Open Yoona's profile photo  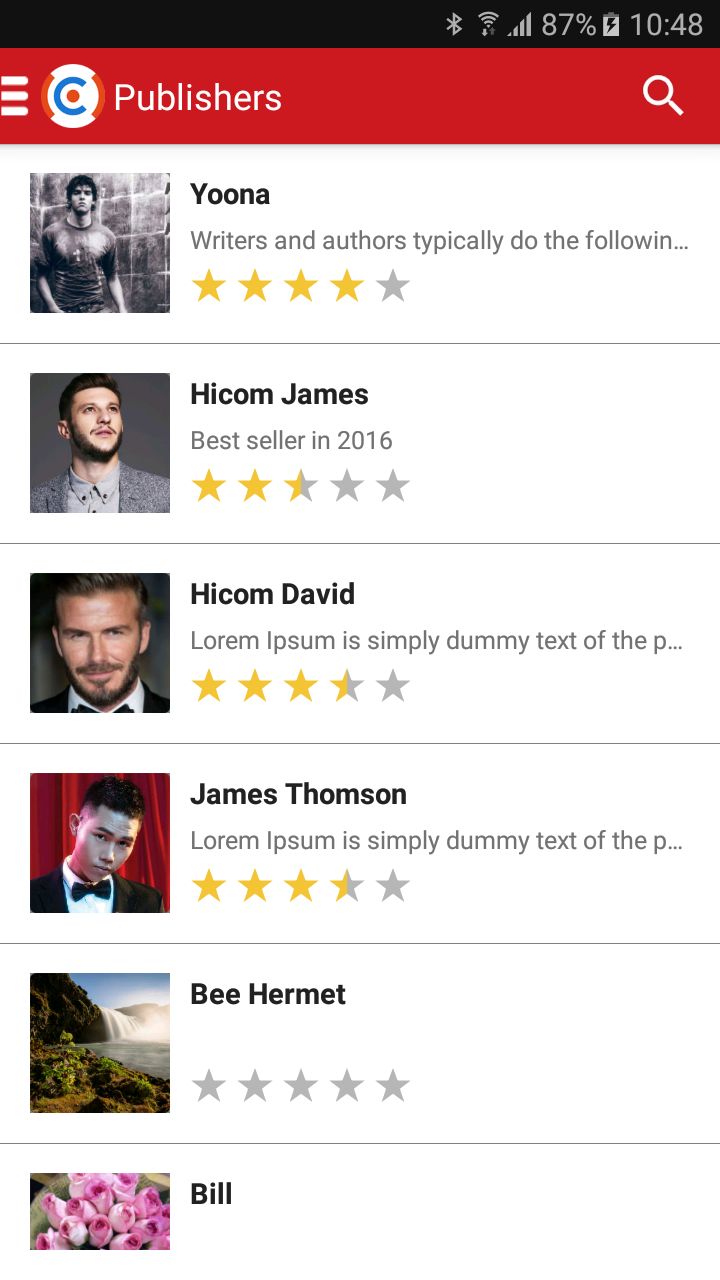point(100,243)
